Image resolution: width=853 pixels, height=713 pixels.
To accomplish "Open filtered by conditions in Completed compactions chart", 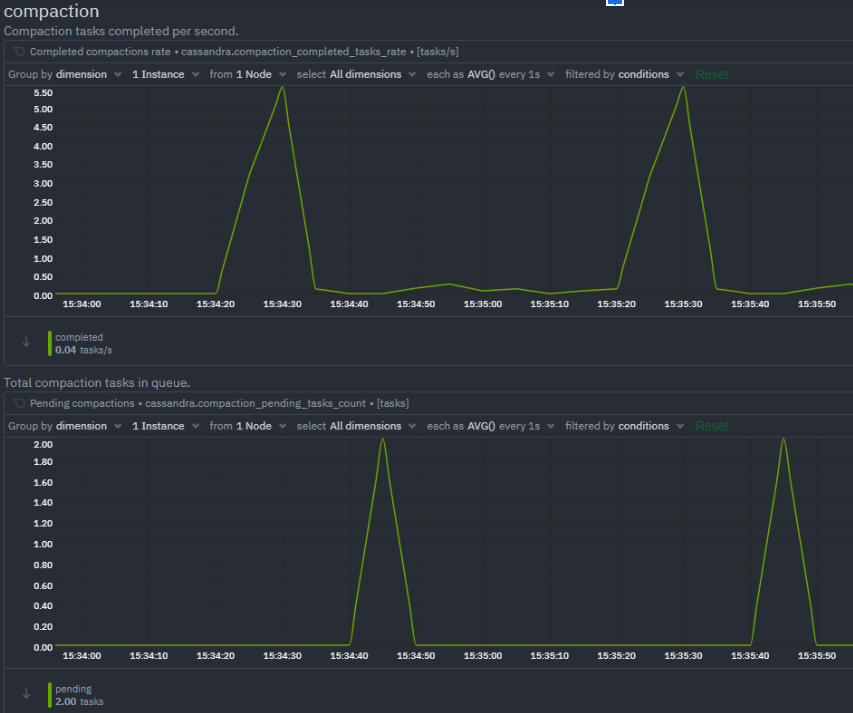I will point(625,74).
